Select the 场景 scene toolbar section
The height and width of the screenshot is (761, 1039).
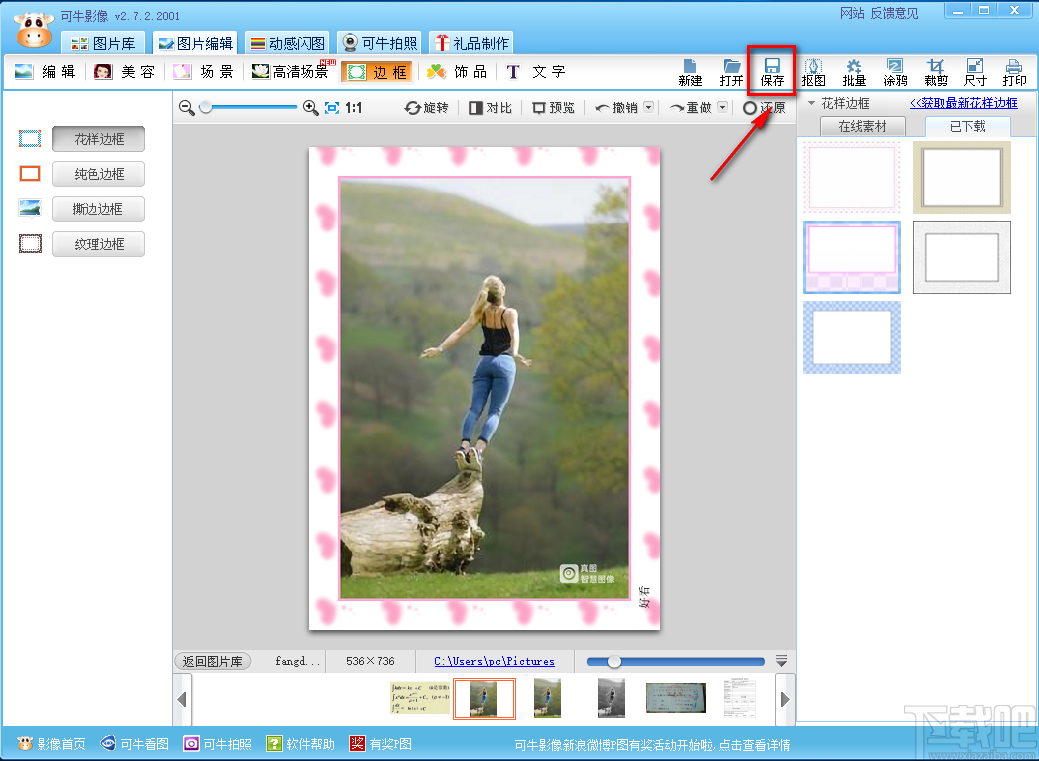pyautogui.click(x=203, y=72)
